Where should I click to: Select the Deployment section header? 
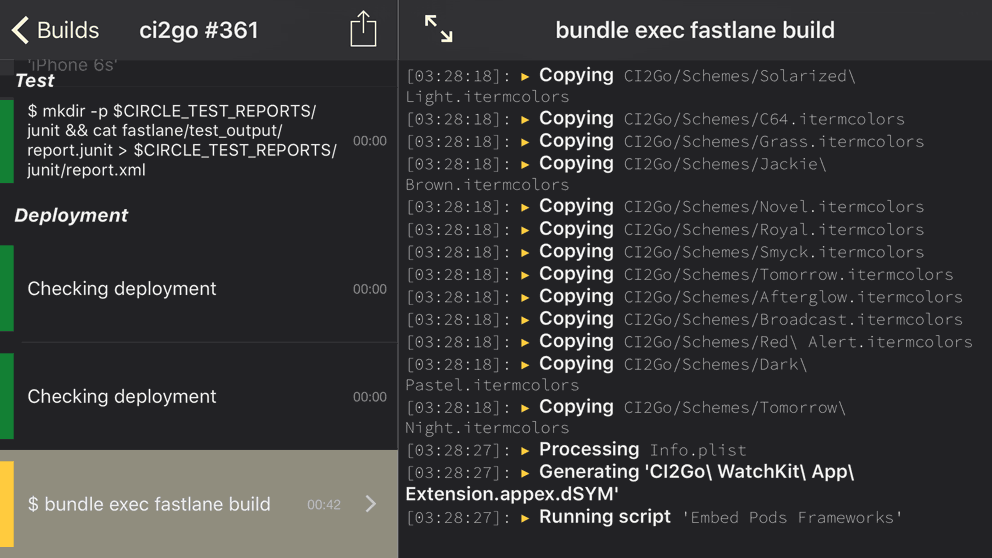pos(71,215)
